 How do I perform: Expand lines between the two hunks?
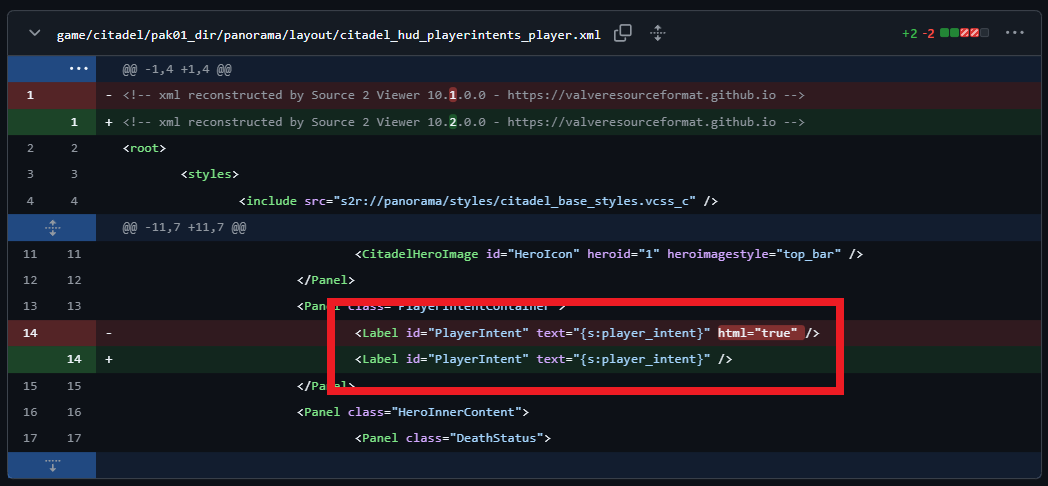[52, 227]
